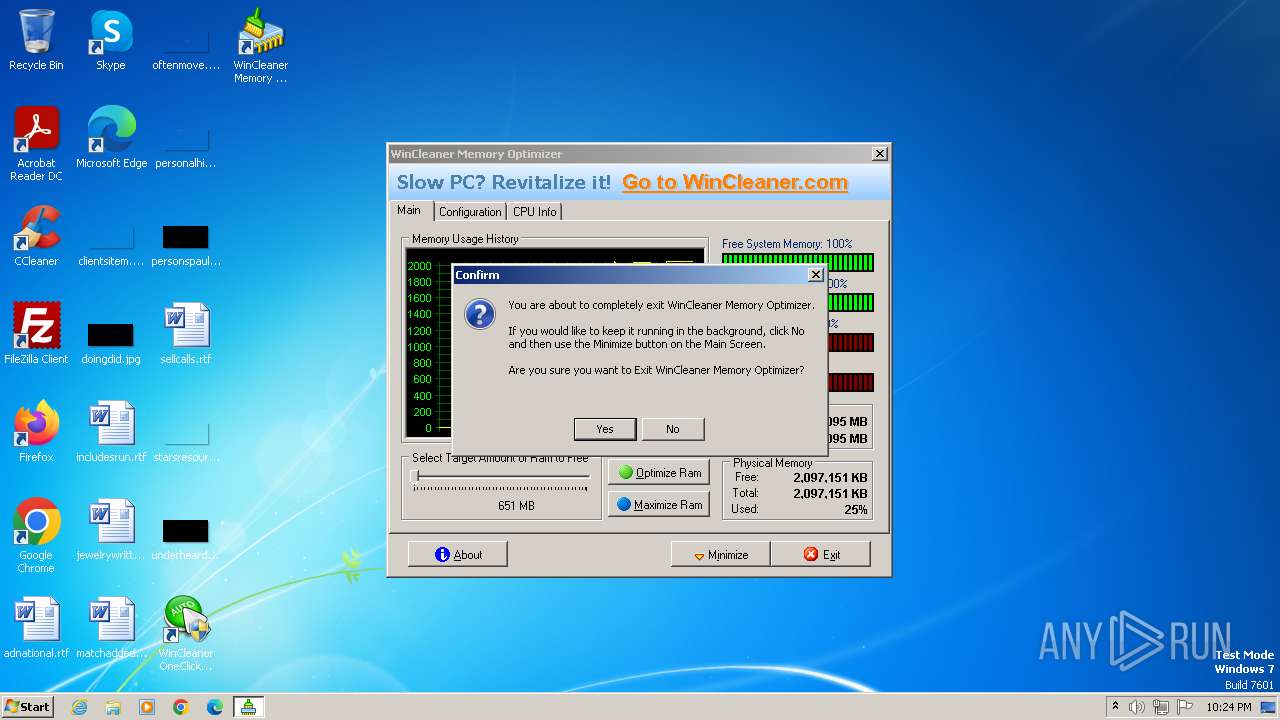Close the Confirm dialog
Viewport: 1280px width, 720px height.
tap(816, 275)
